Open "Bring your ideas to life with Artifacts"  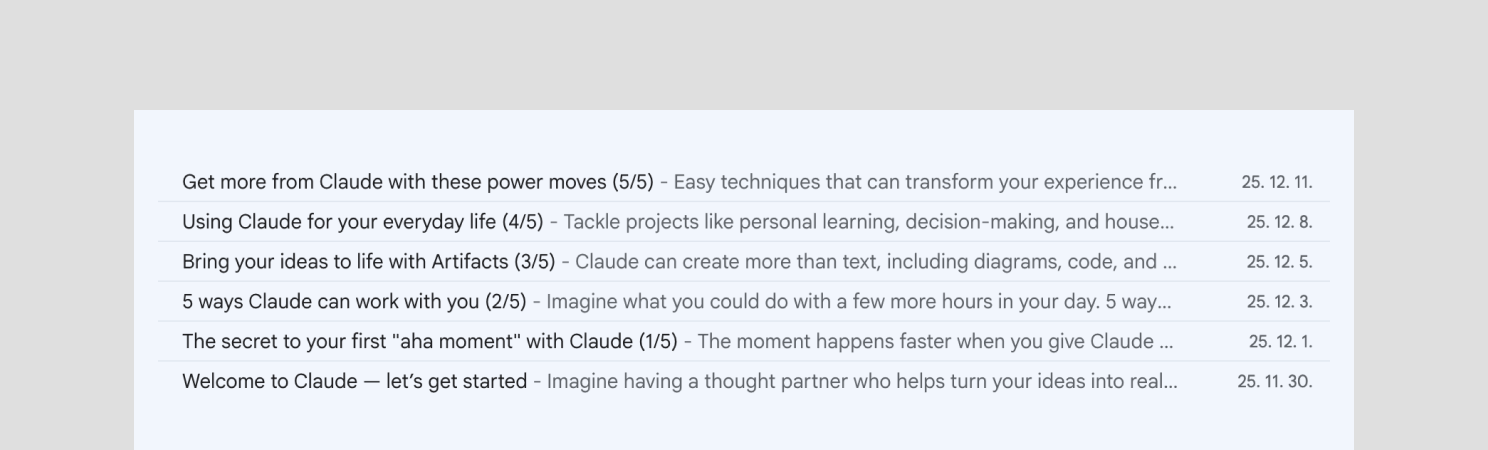[368, 262]
